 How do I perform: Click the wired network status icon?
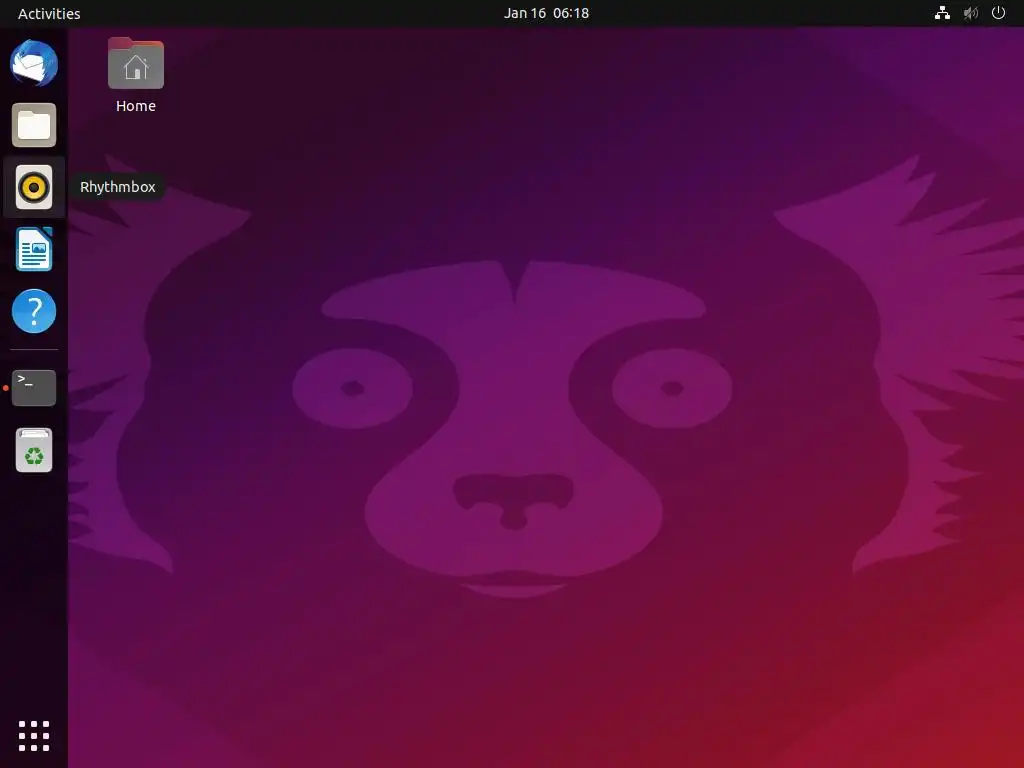coord(942,13)
